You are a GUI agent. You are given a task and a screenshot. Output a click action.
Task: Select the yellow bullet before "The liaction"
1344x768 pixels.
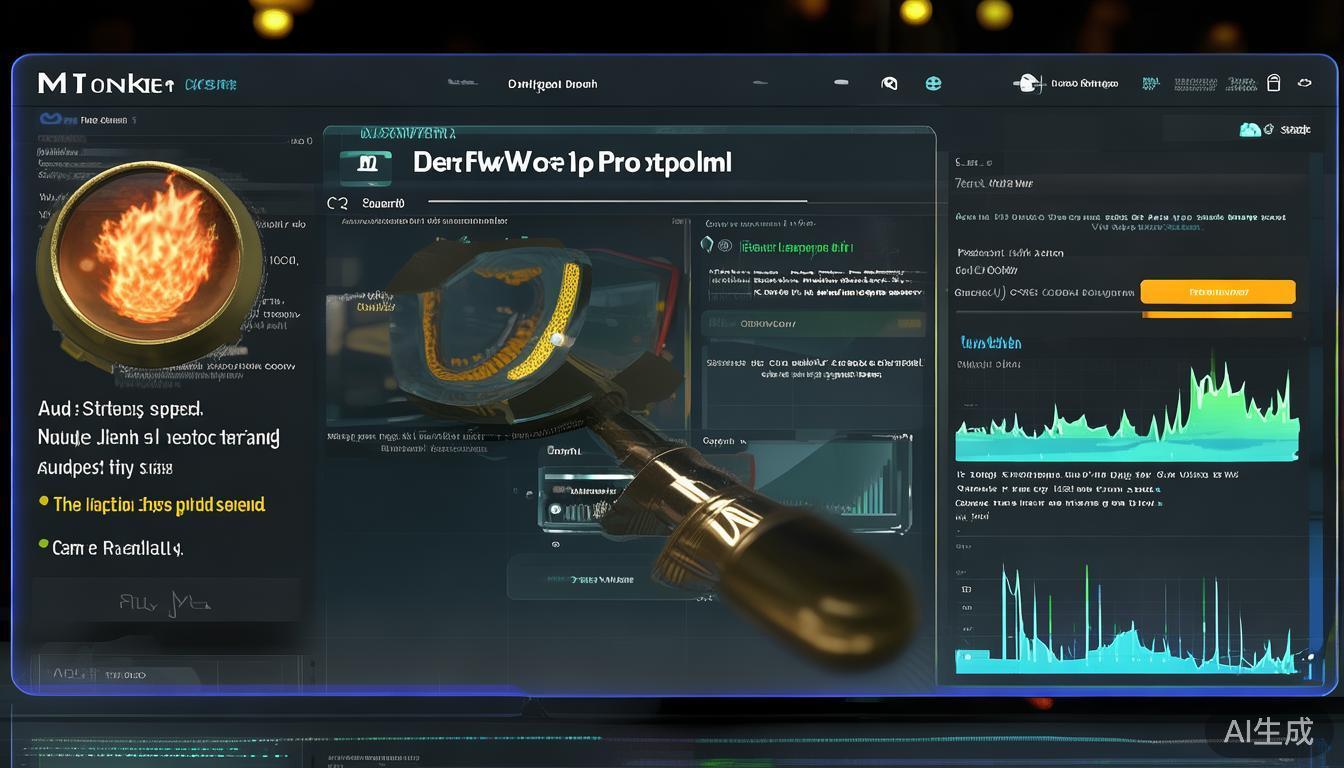43,502
